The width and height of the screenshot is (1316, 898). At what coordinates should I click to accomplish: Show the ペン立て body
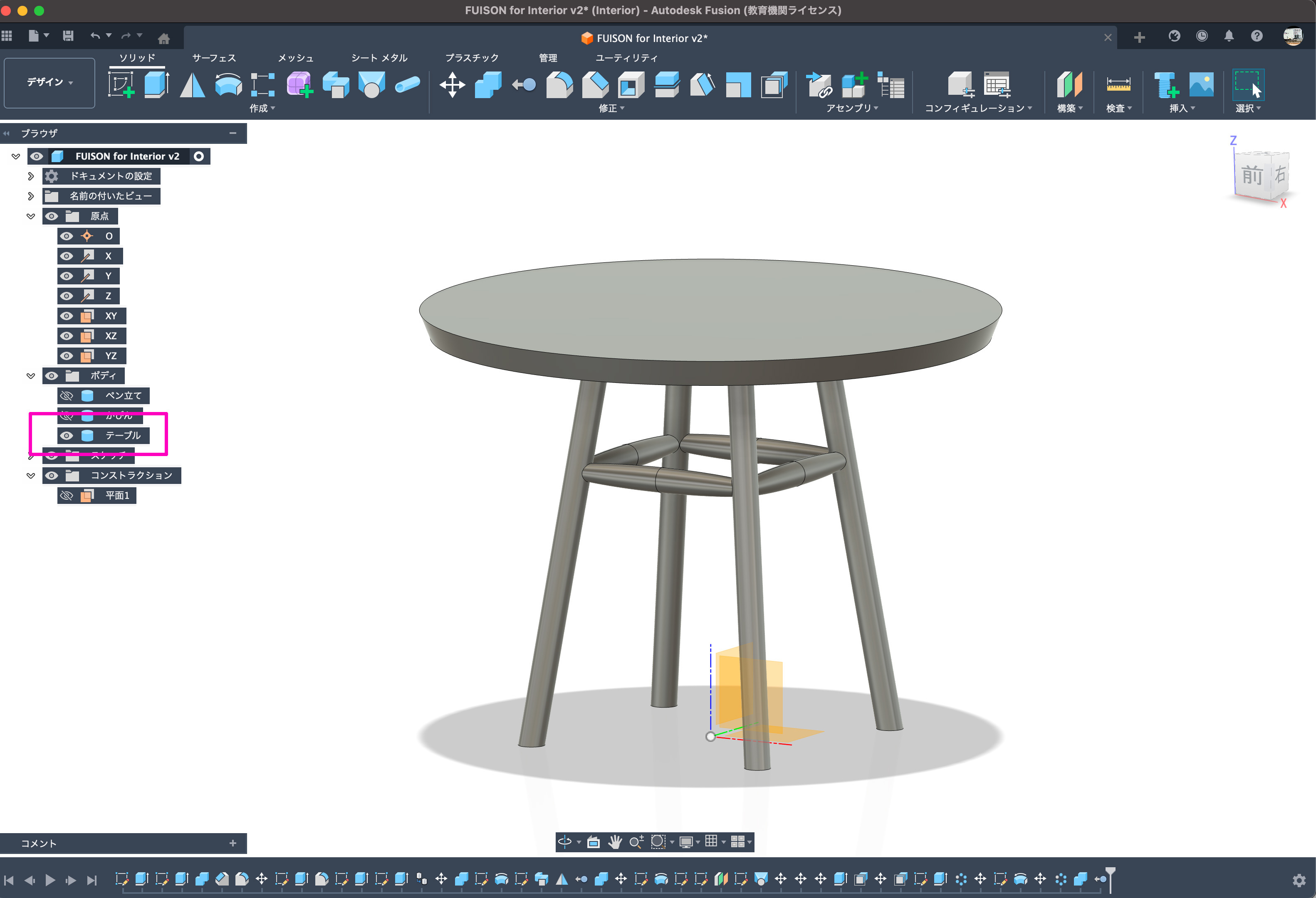67,395
